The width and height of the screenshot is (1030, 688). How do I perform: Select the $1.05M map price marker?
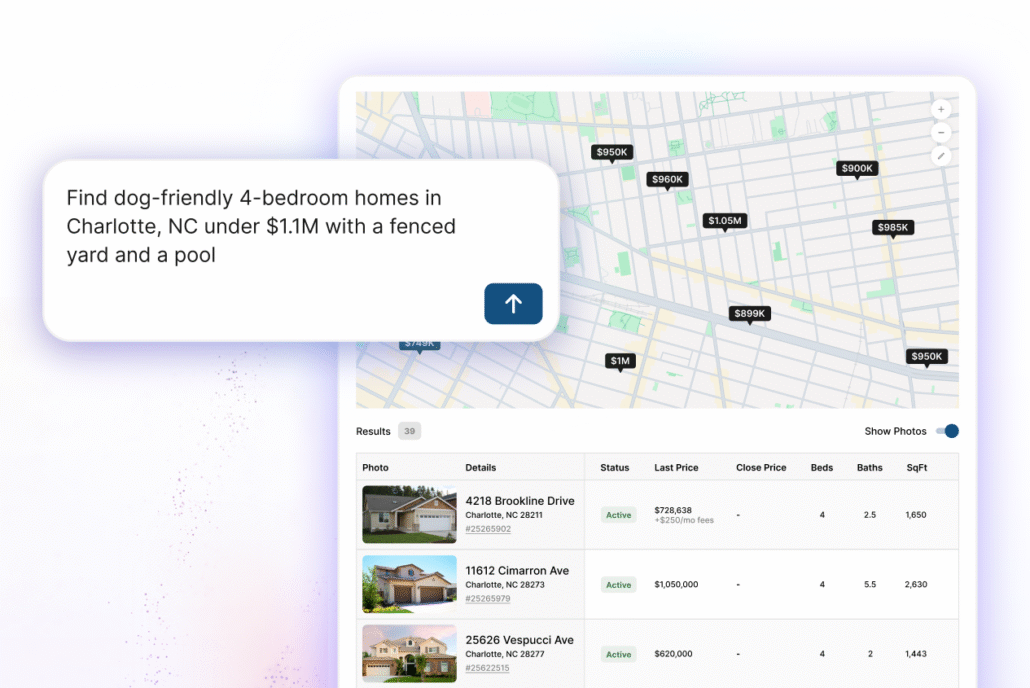pos(725,221)
